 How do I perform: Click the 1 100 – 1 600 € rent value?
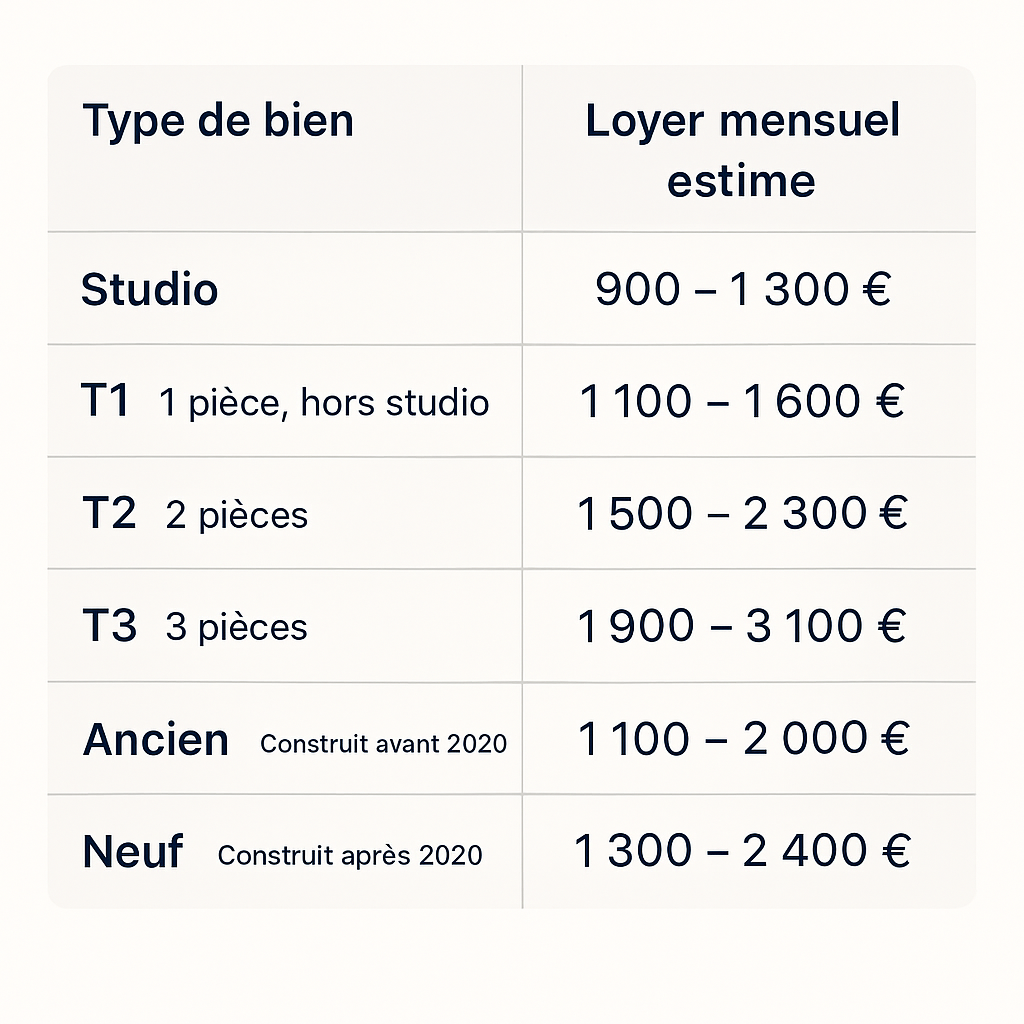[742, 402]
